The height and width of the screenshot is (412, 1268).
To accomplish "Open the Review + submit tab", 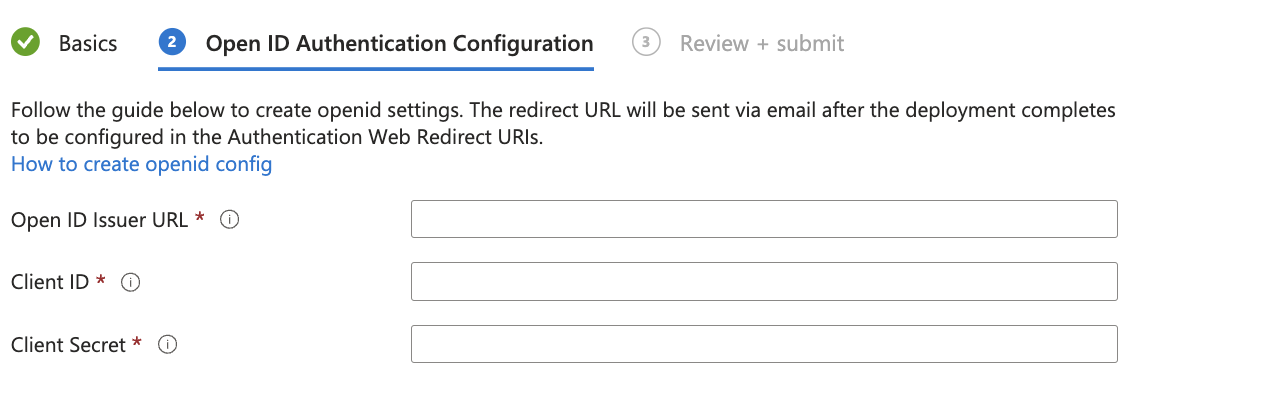I will 762,44.
